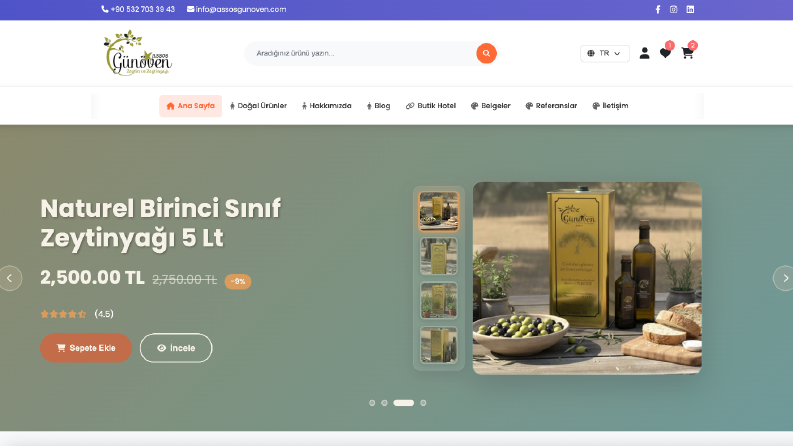Open the Instagram social icon
Screen dimensions: 793x446
click(x=673, y=9)
